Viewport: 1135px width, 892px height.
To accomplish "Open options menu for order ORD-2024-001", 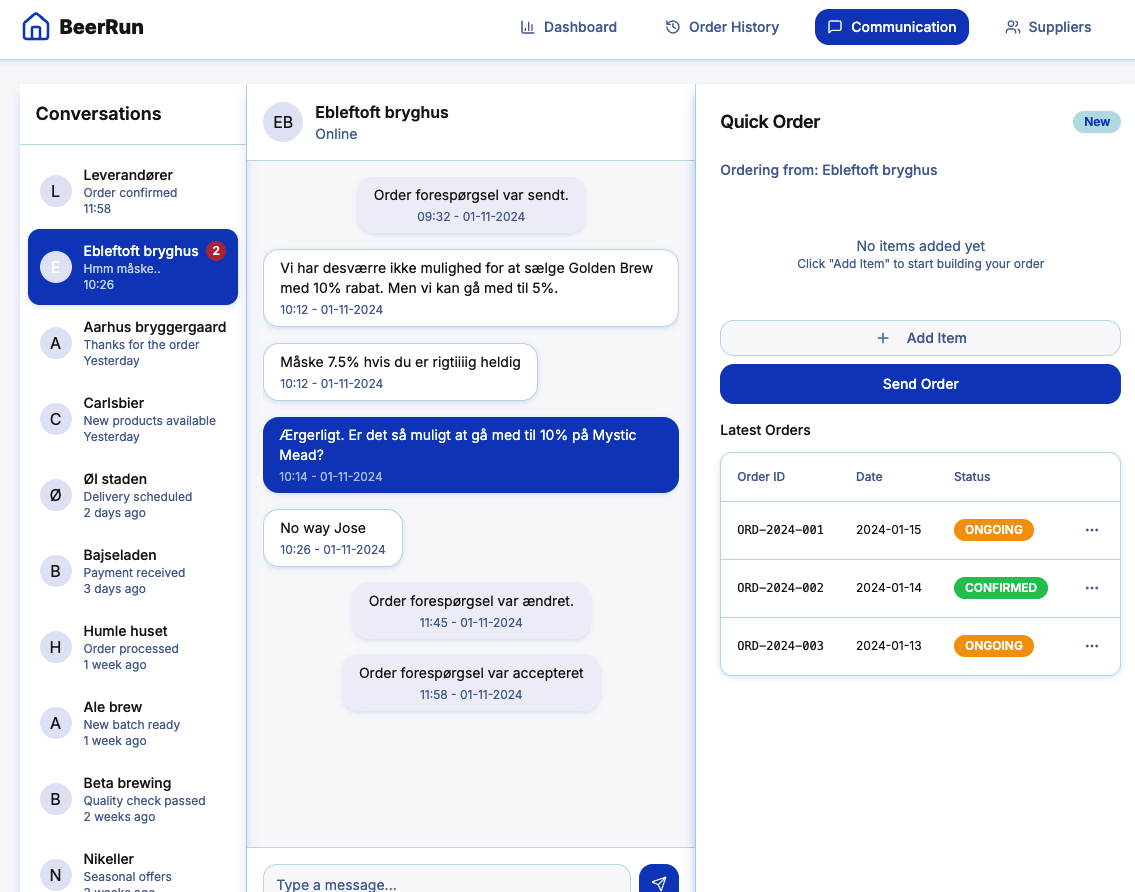I will (1091, 530).
